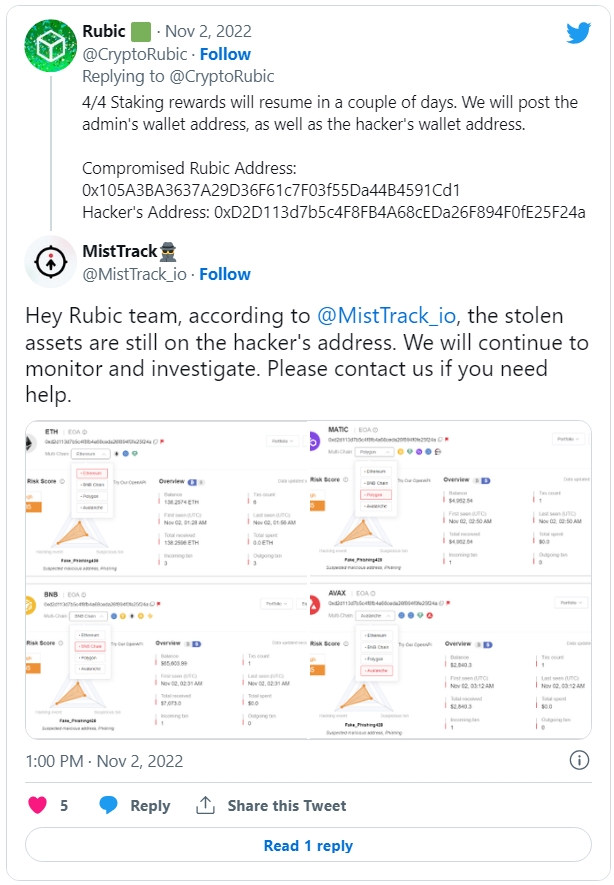
Task: Open the ETH wallet overview screenshot
Action: (167, 499)
